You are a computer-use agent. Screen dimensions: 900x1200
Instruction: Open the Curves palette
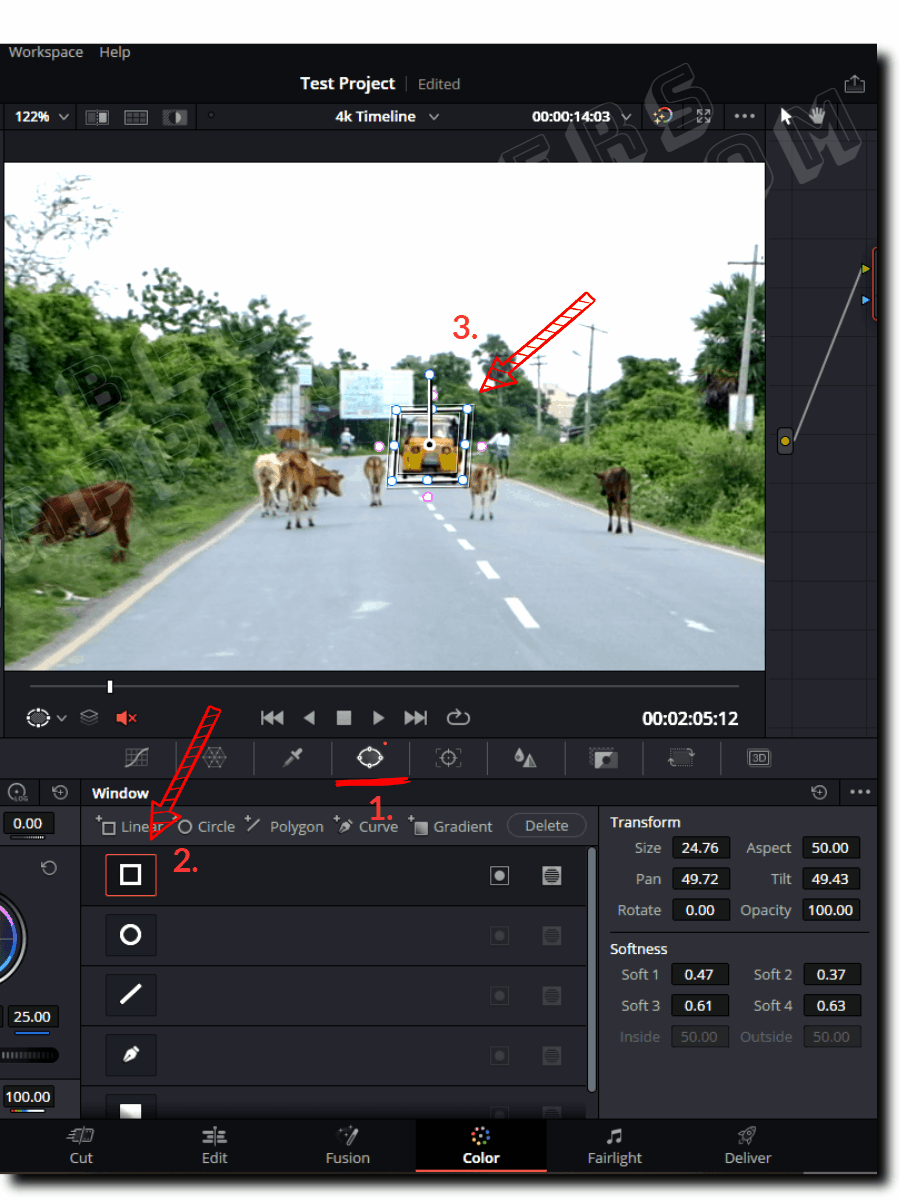click(136, 758)
